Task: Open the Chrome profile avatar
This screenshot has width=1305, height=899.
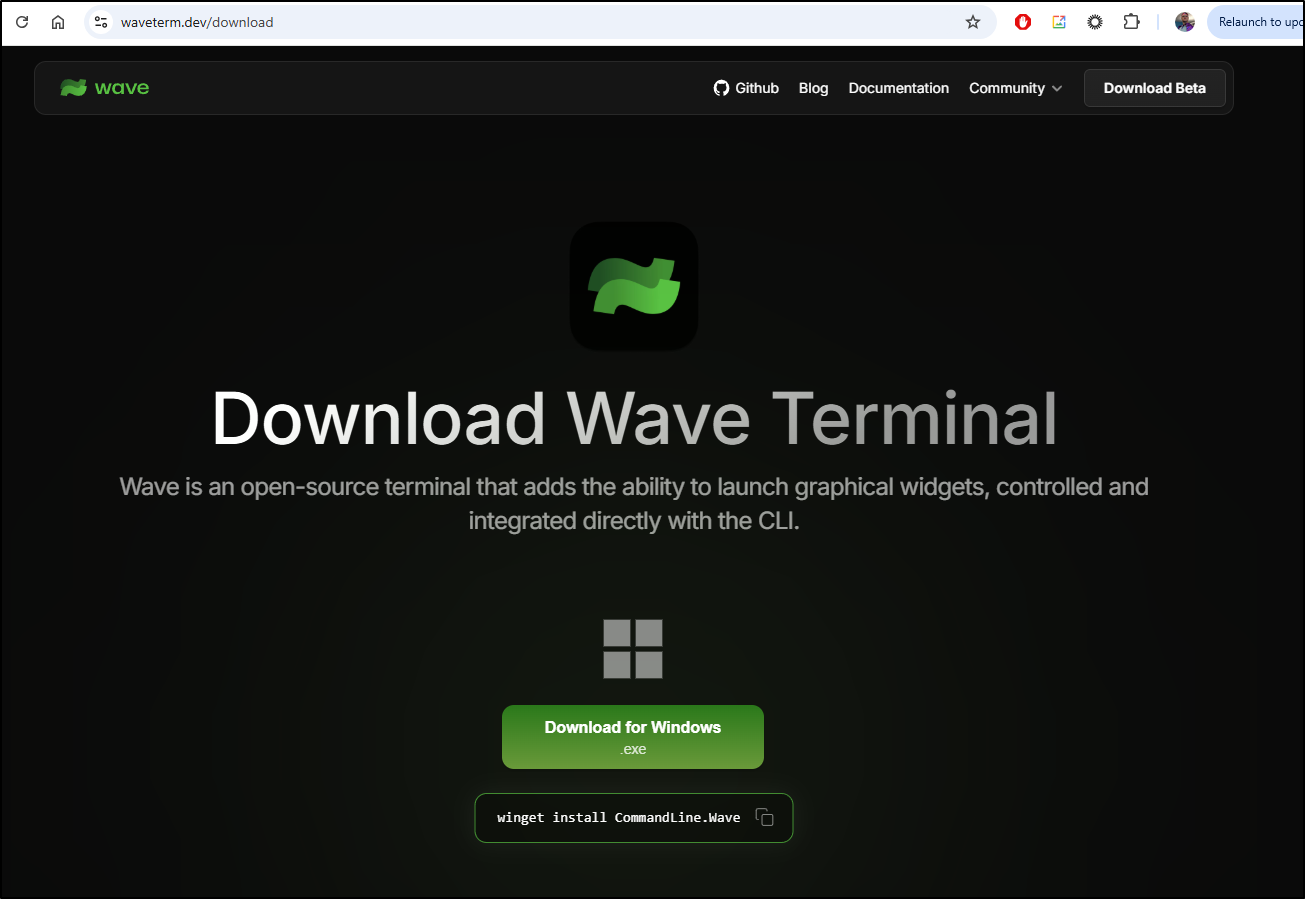Action: (1185, 22)
